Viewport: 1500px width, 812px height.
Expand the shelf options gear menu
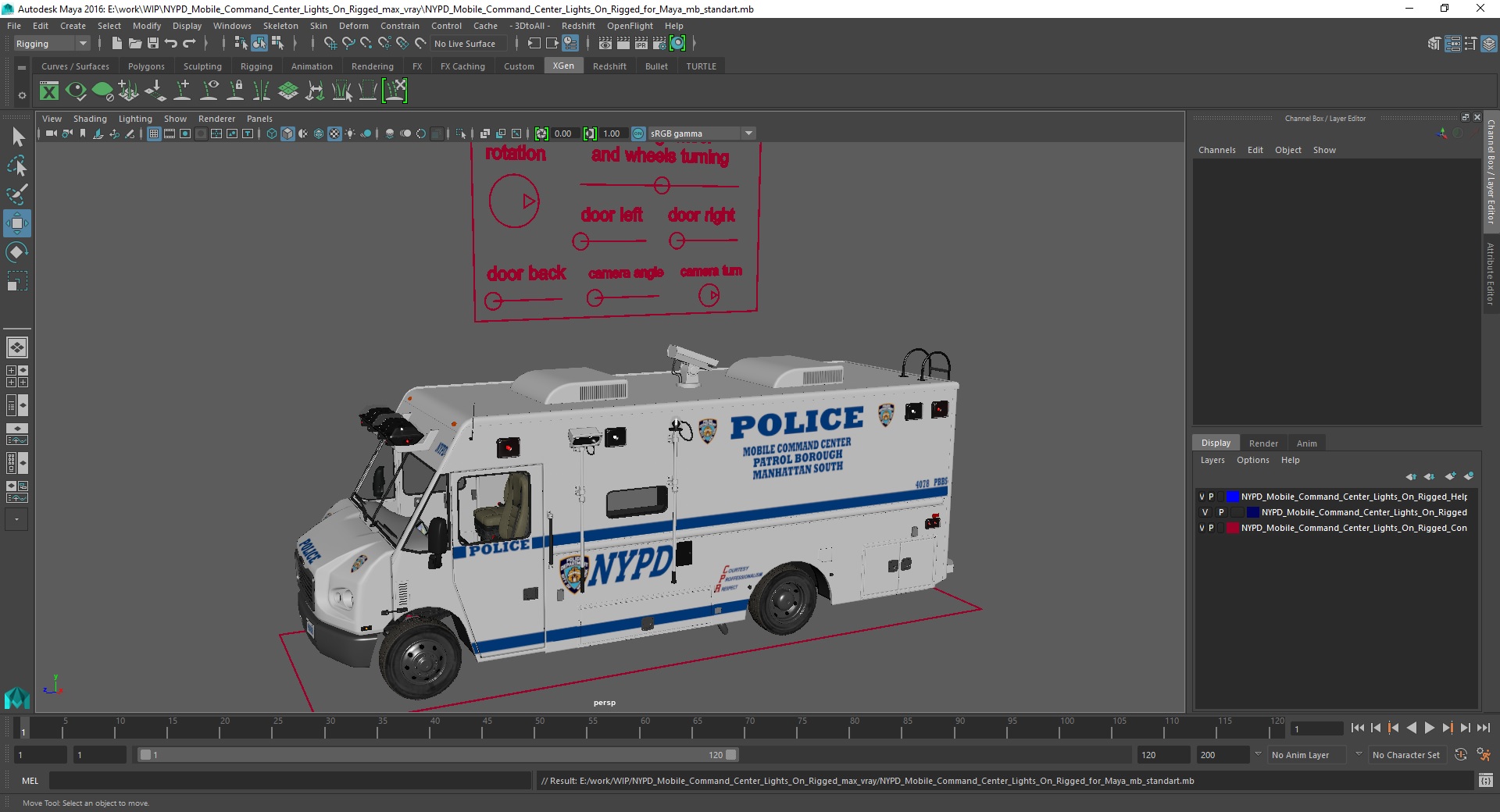pyautogui.click(x=22, y=95)
